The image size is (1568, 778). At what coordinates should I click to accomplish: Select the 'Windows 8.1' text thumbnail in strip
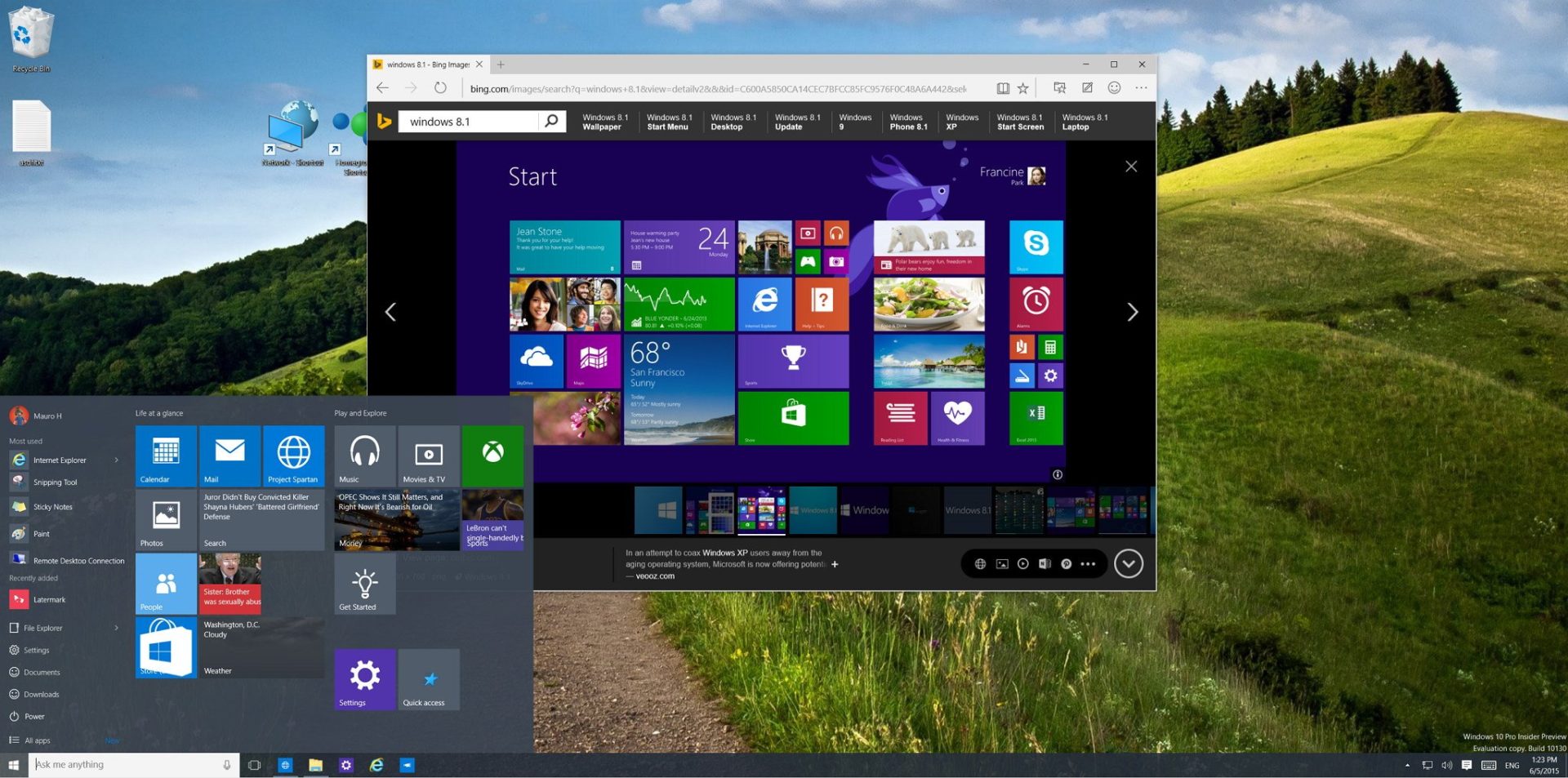click(967, 510)
